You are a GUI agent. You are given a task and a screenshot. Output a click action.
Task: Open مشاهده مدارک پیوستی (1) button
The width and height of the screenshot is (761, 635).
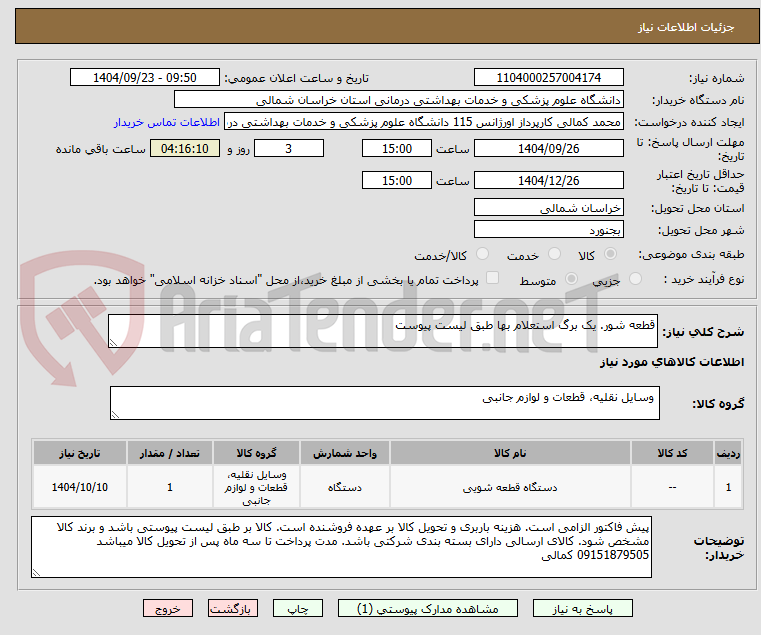(x=428, y=608)
